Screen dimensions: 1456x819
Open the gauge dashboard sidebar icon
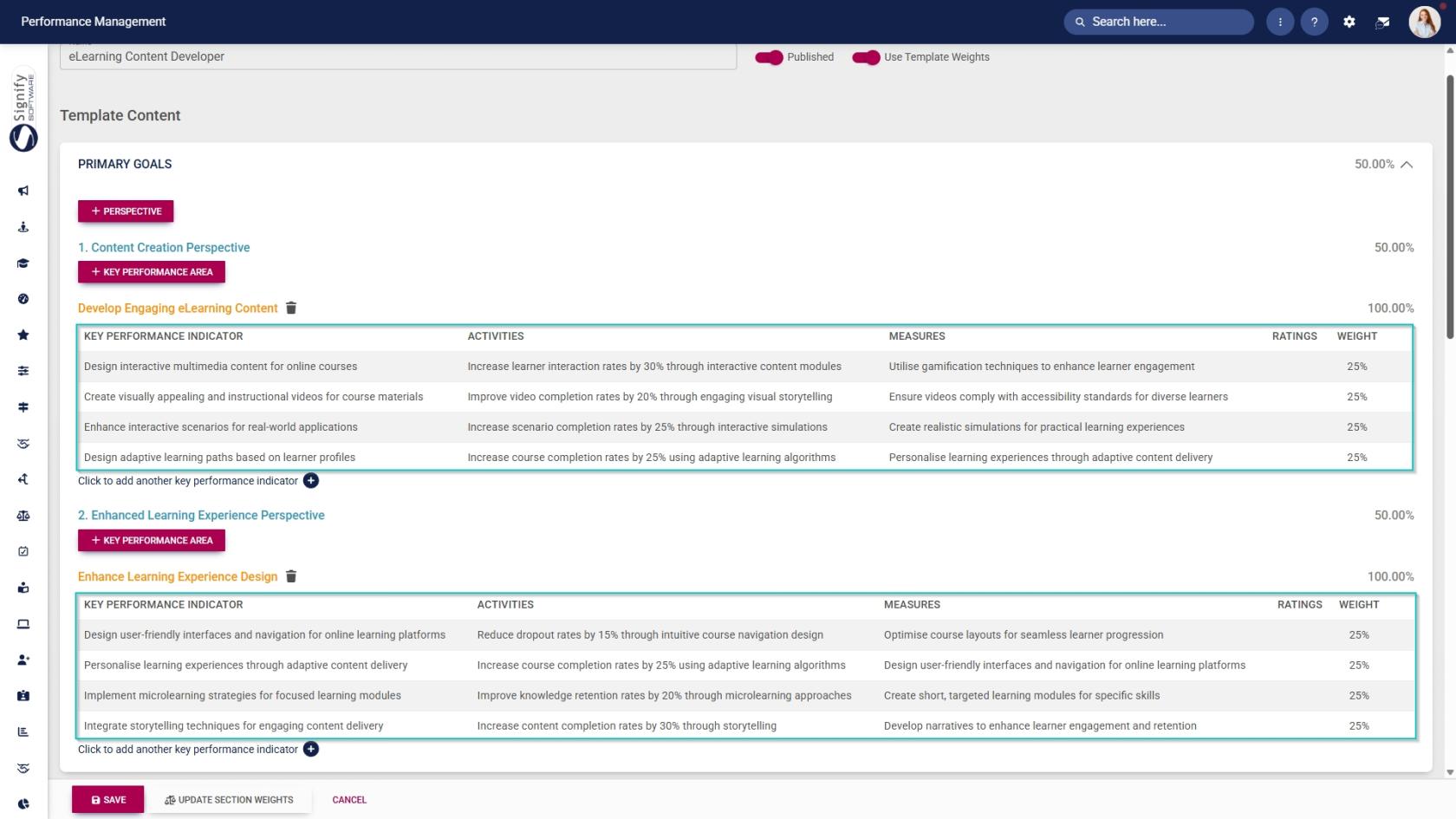coord(23,299)
